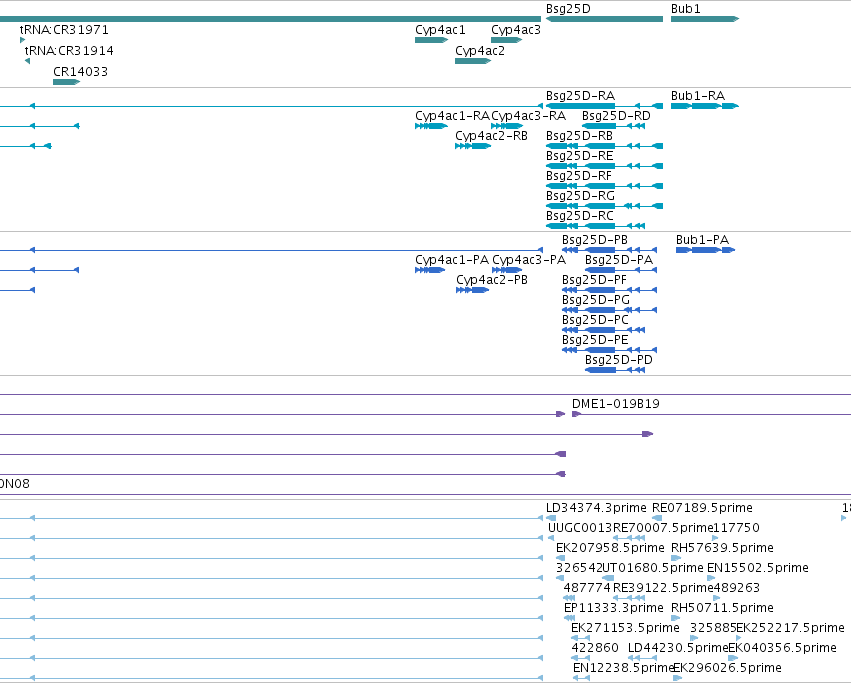Select the Bub1 gene feature
The height and width of the screenshot is (683, 851).
point(704,19)
